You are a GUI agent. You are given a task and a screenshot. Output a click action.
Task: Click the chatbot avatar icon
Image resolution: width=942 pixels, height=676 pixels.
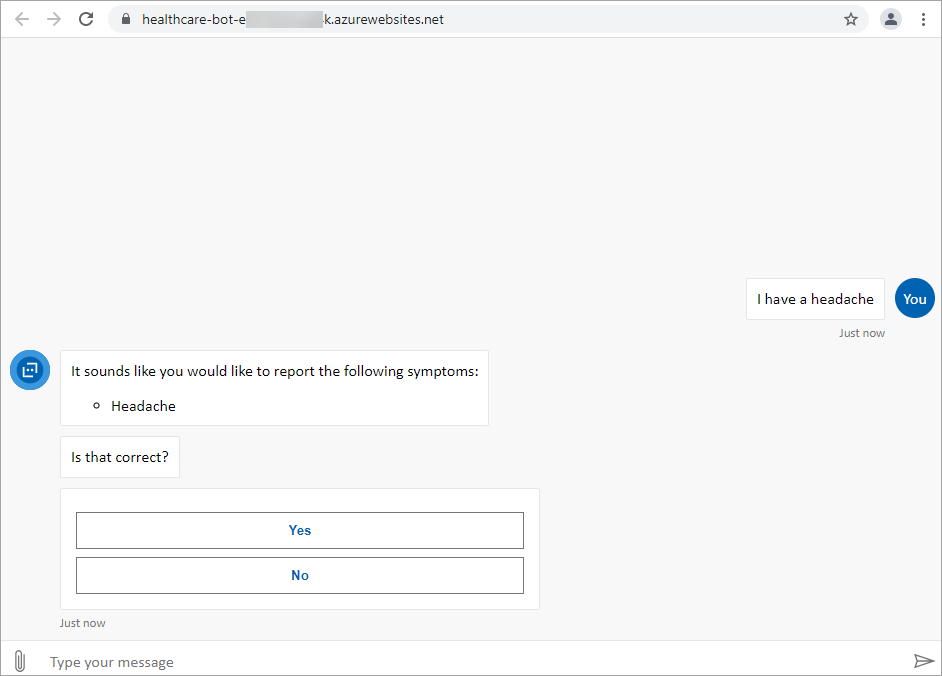click(29, 370)
